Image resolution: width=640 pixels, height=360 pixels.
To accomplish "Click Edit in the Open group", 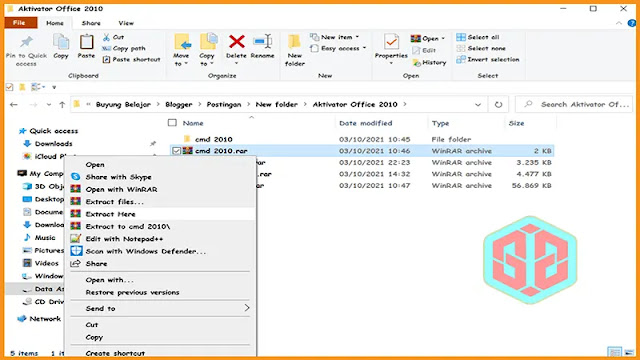I will 424,50.
